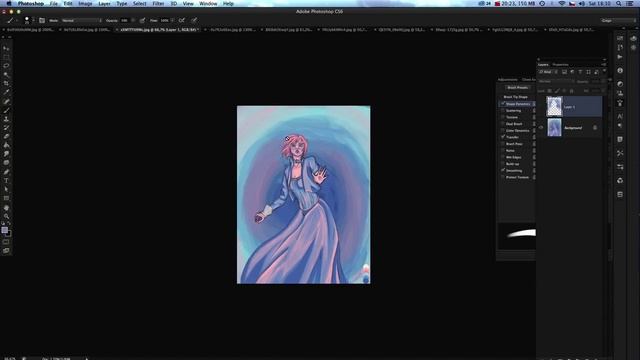The height and width of the screenshot is (360, 640).
Task: Open the Opacity slider dropdown in options bar
Action: point(133,20)
